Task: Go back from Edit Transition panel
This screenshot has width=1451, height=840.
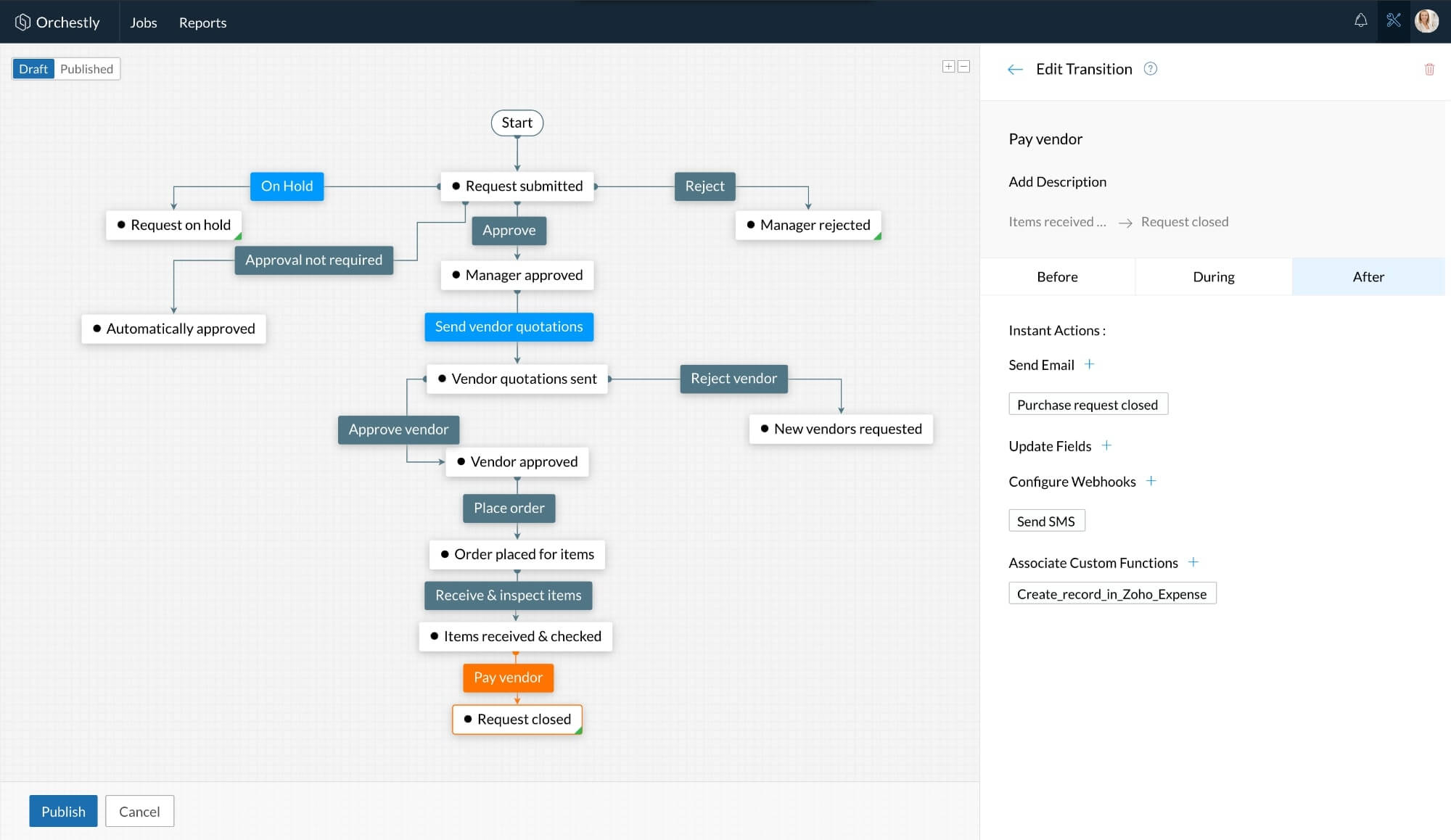Action: coord(1015,70)
